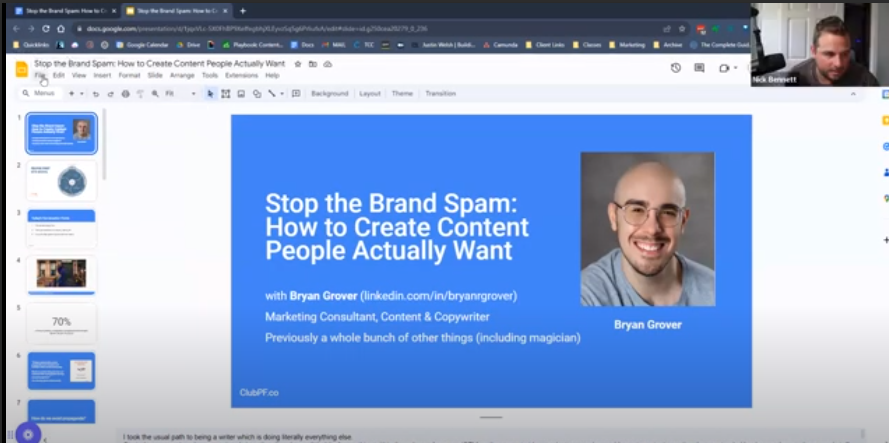Open the Arrange menu
This screenshot has height=443, width=889.
click(x=182, y=75)
